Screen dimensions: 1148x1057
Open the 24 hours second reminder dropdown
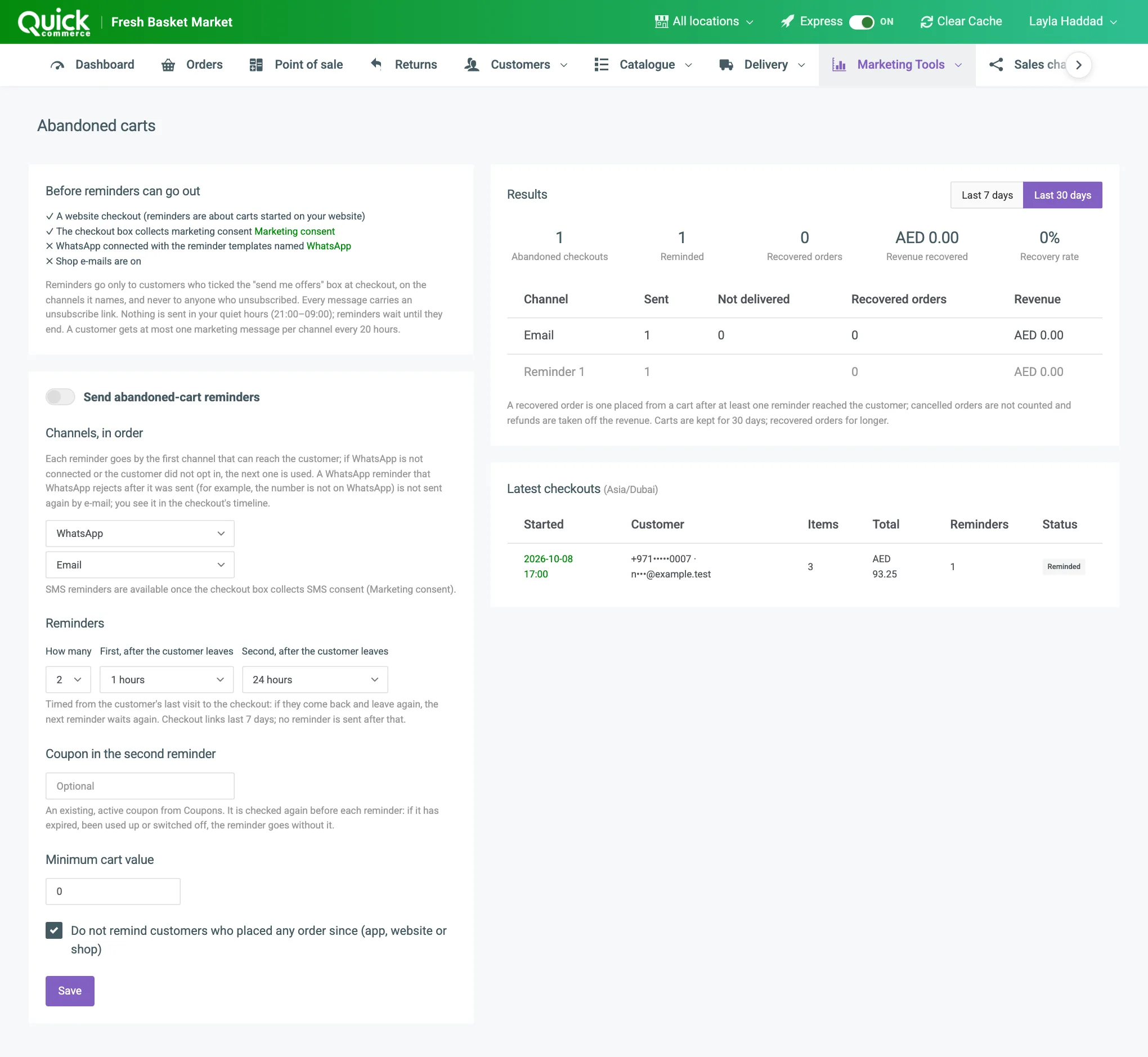click(x=315, y=679)
